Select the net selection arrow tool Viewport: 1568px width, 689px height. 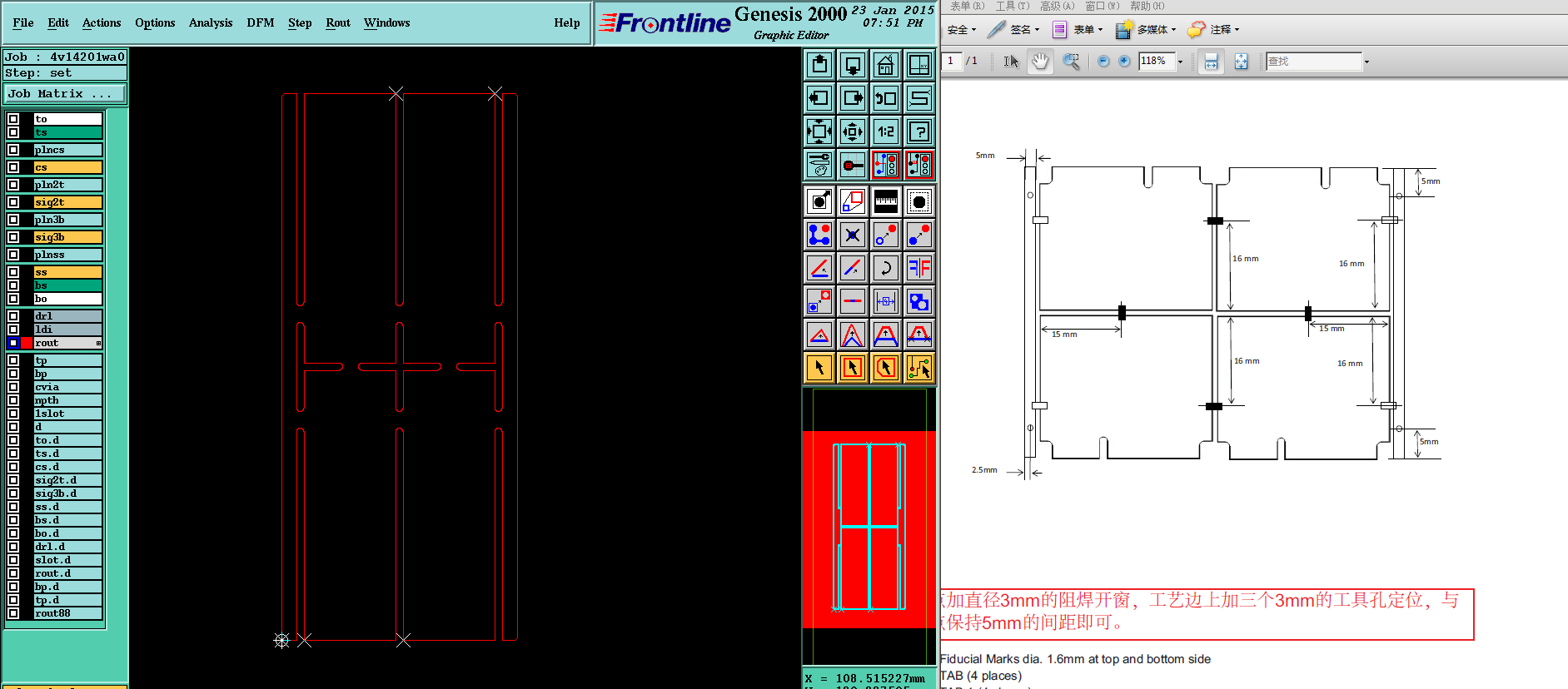pos(919,368)
